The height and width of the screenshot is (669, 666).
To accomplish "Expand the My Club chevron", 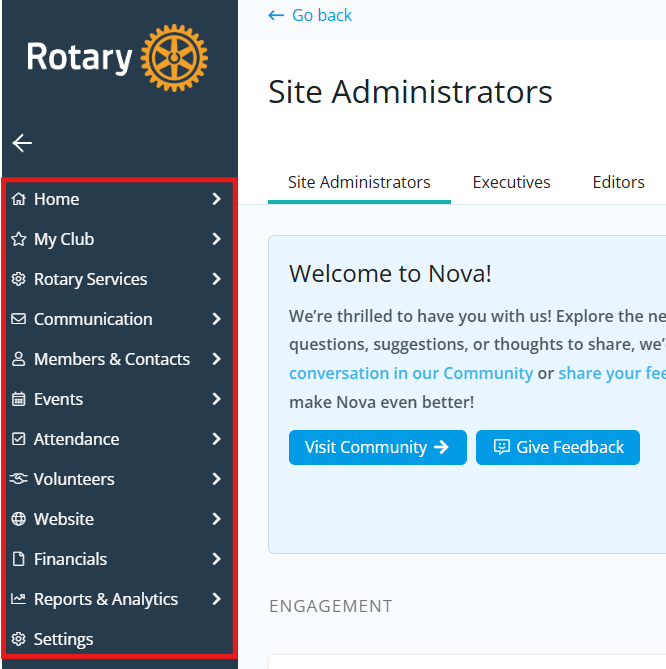I will pyautogui.click(x=217, y=239).
